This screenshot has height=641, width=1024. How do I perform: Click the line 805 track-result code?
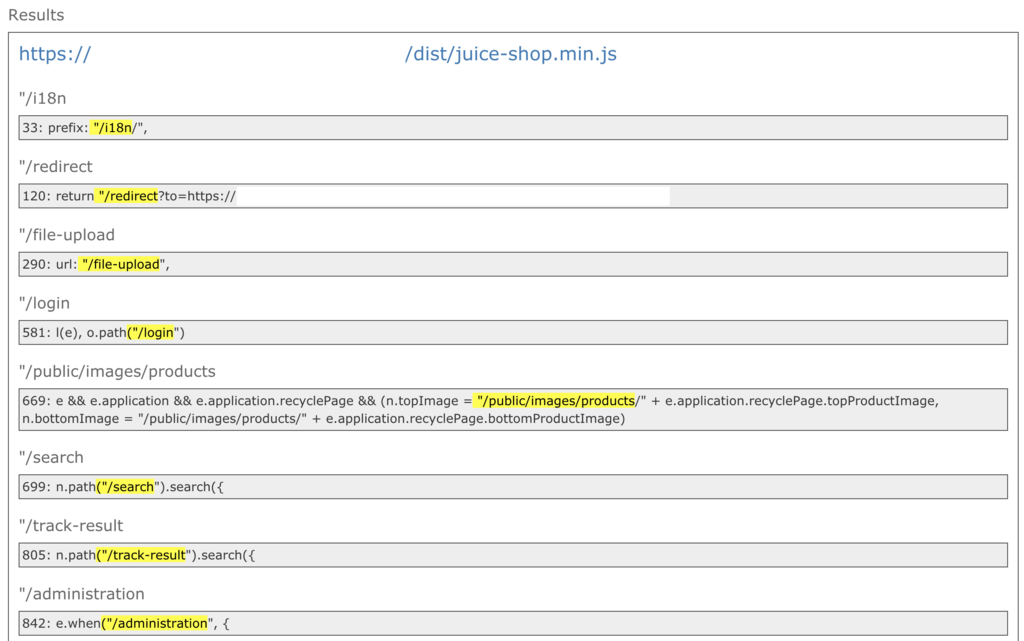coord(513,555)
